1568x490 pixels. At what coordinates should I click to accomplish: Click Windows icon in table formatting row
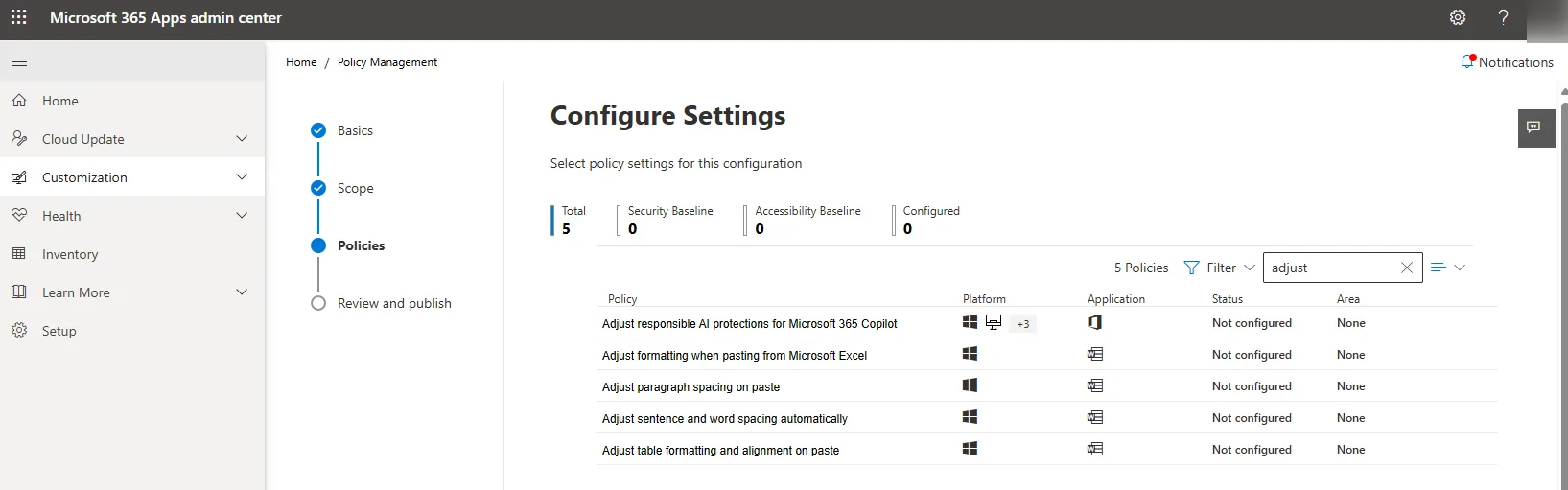pos(970,449)
